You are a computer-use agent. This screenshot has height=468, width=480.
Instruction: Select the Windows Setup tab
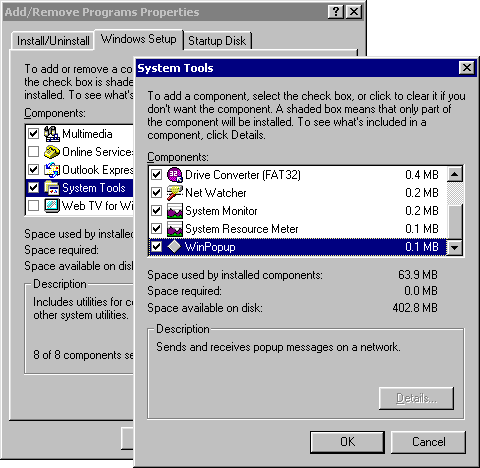[139, 39]
